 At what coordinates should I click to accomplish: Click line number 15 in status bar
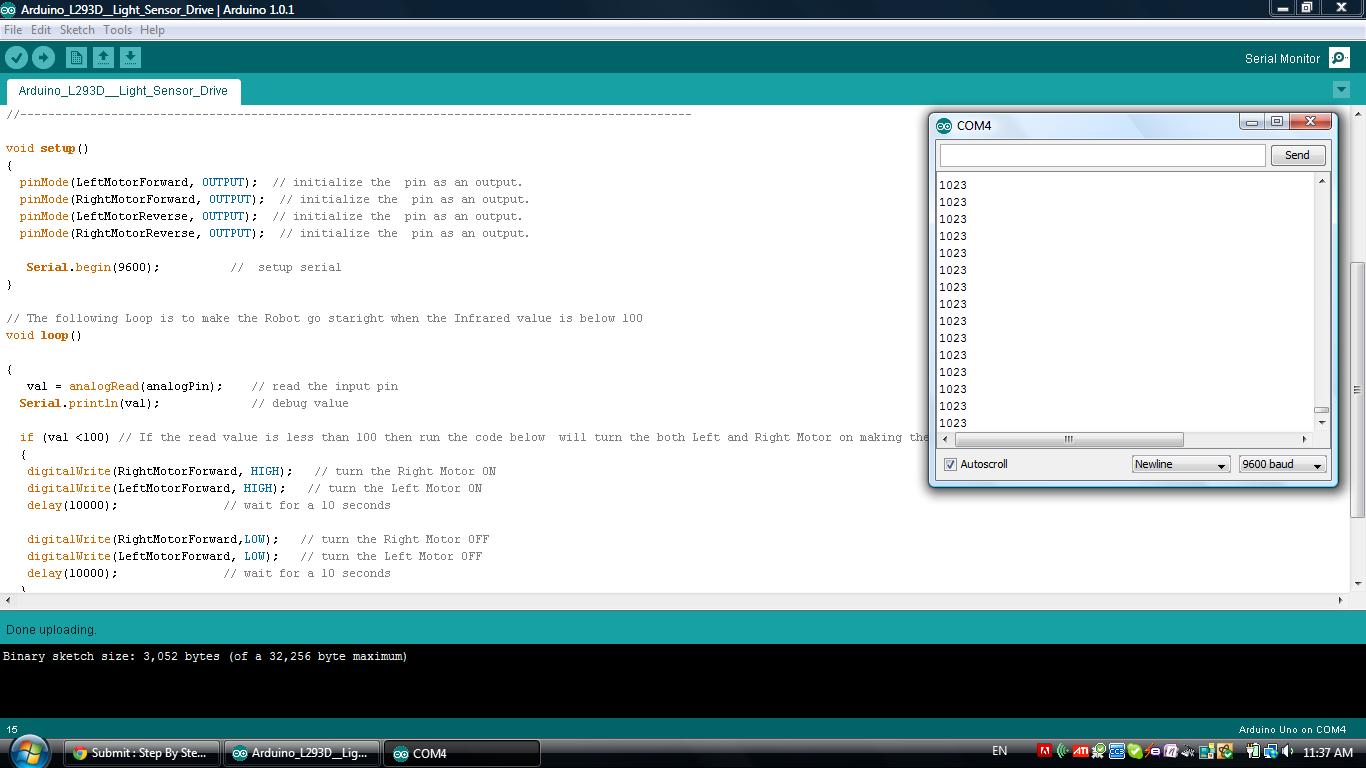tap(12, 730)
